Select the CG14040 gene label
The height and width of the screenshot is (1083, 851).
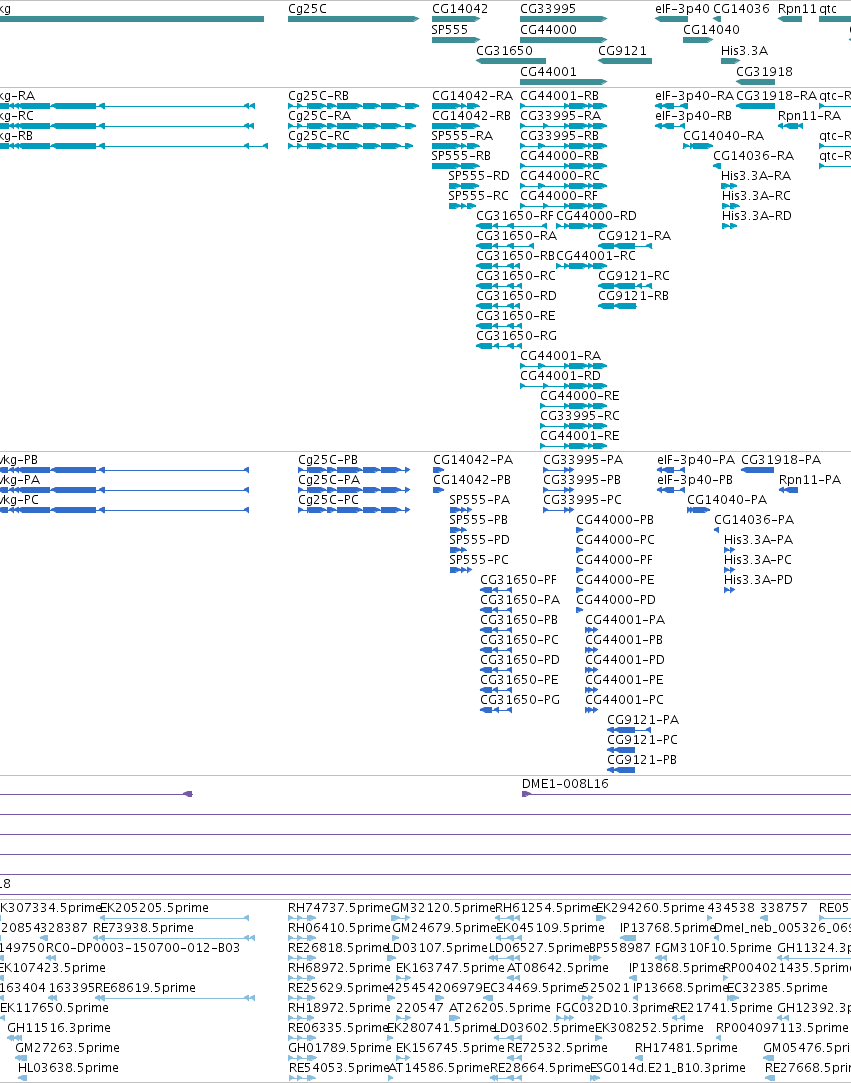click(711, 30)
